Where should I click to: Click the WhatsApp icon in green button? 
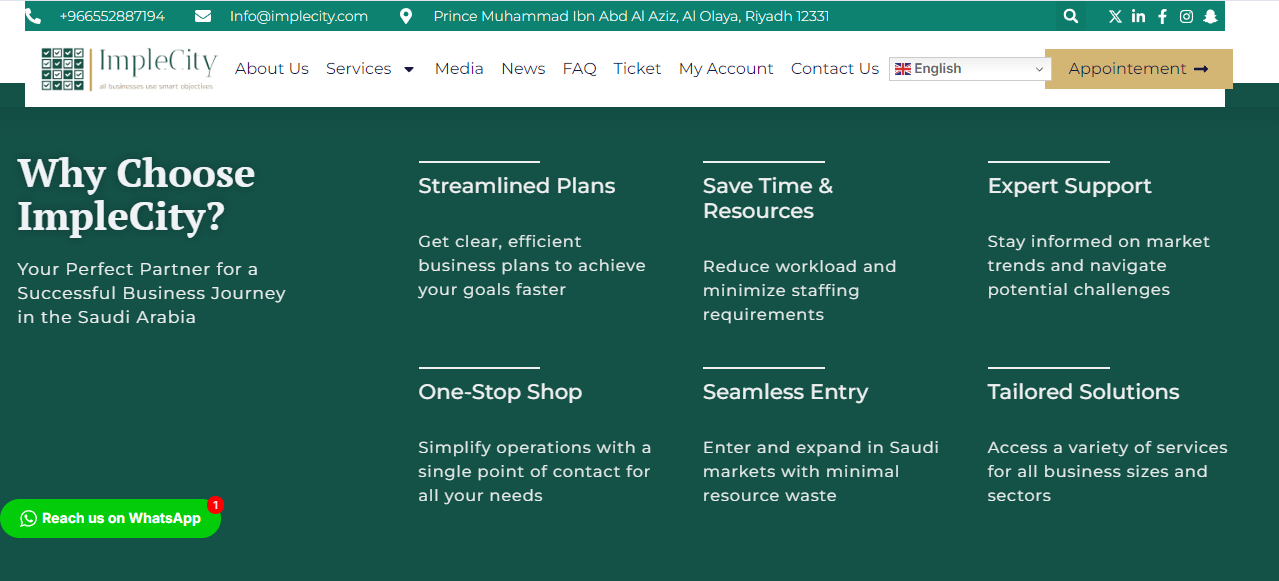tap(28, 518)
